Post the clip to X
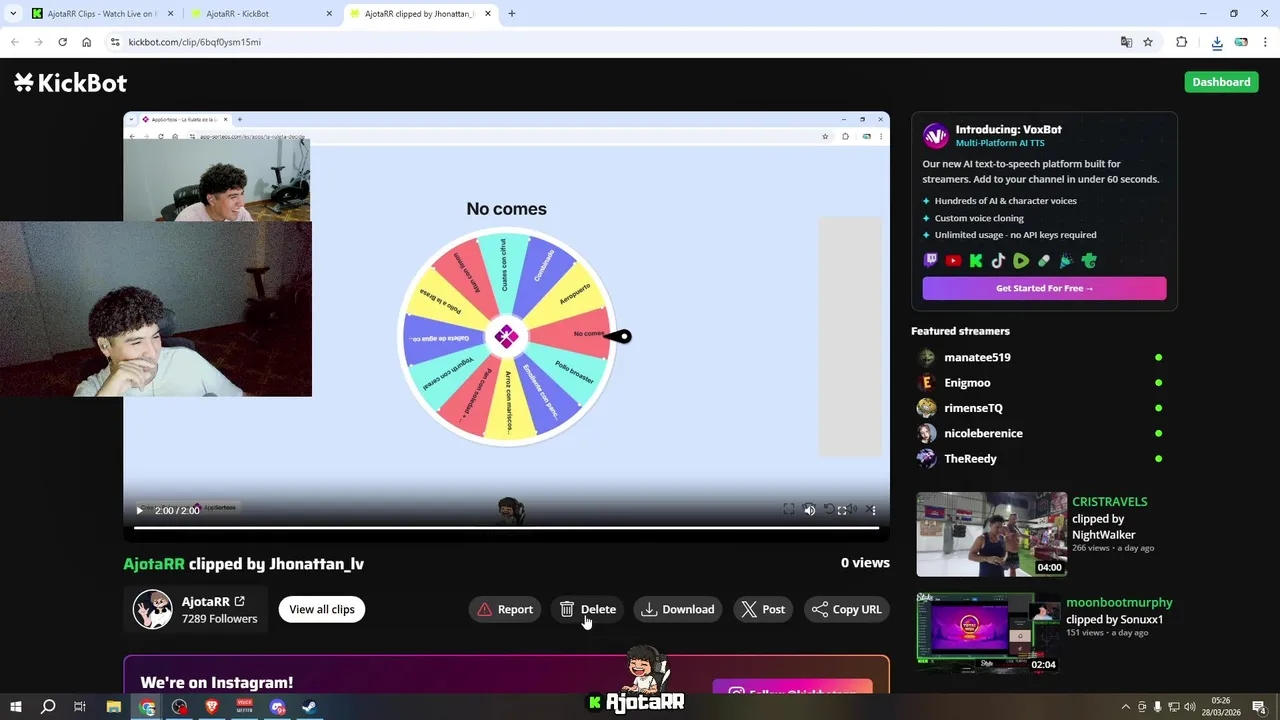Viewport: 1280px width, 720px height. (763, 609)
